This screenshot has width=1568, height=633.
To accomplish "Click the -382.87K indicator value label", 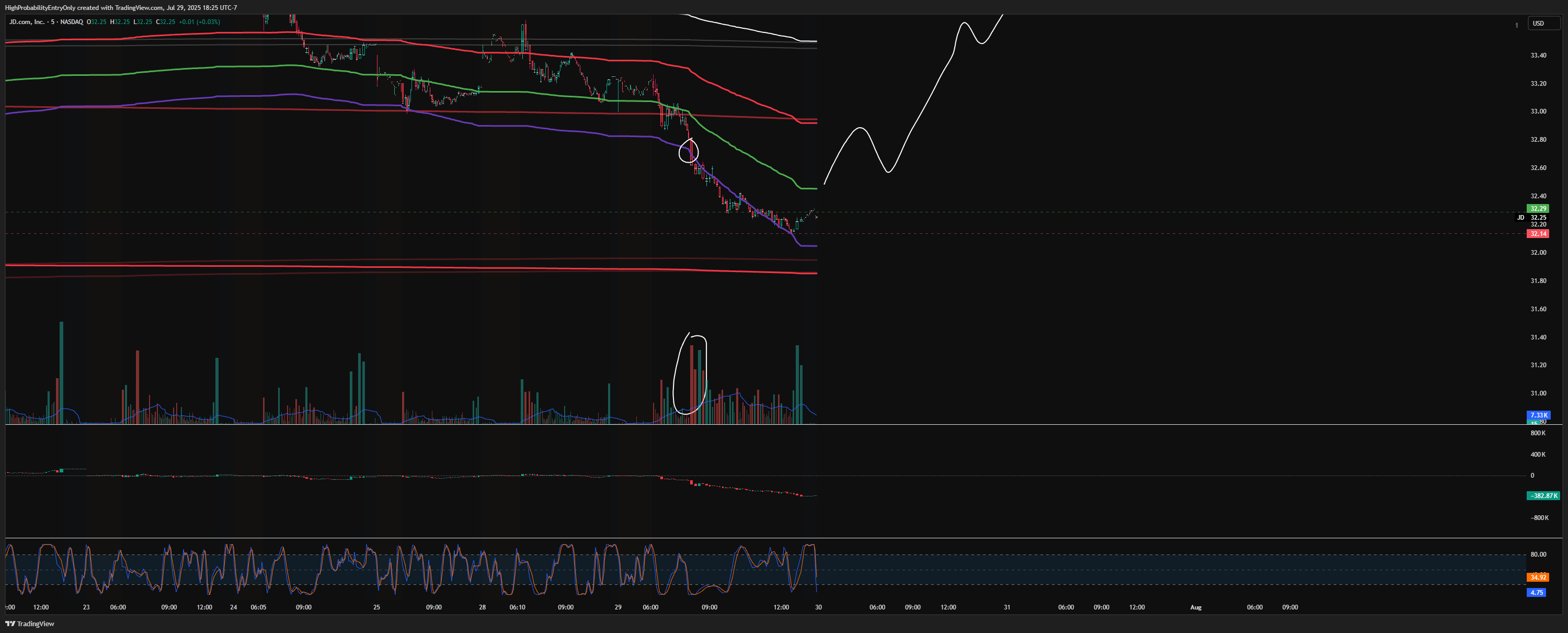I will tap(1543, 496).
